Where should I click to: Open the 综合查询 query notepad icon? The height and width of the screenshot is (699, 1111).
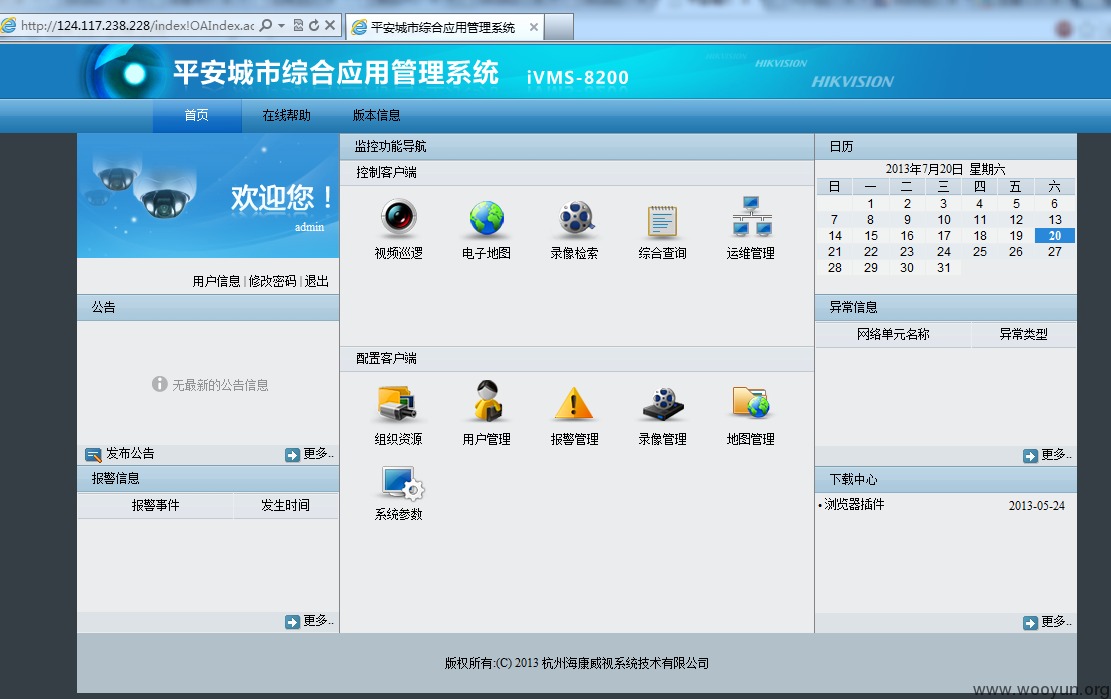pos(662,220)
